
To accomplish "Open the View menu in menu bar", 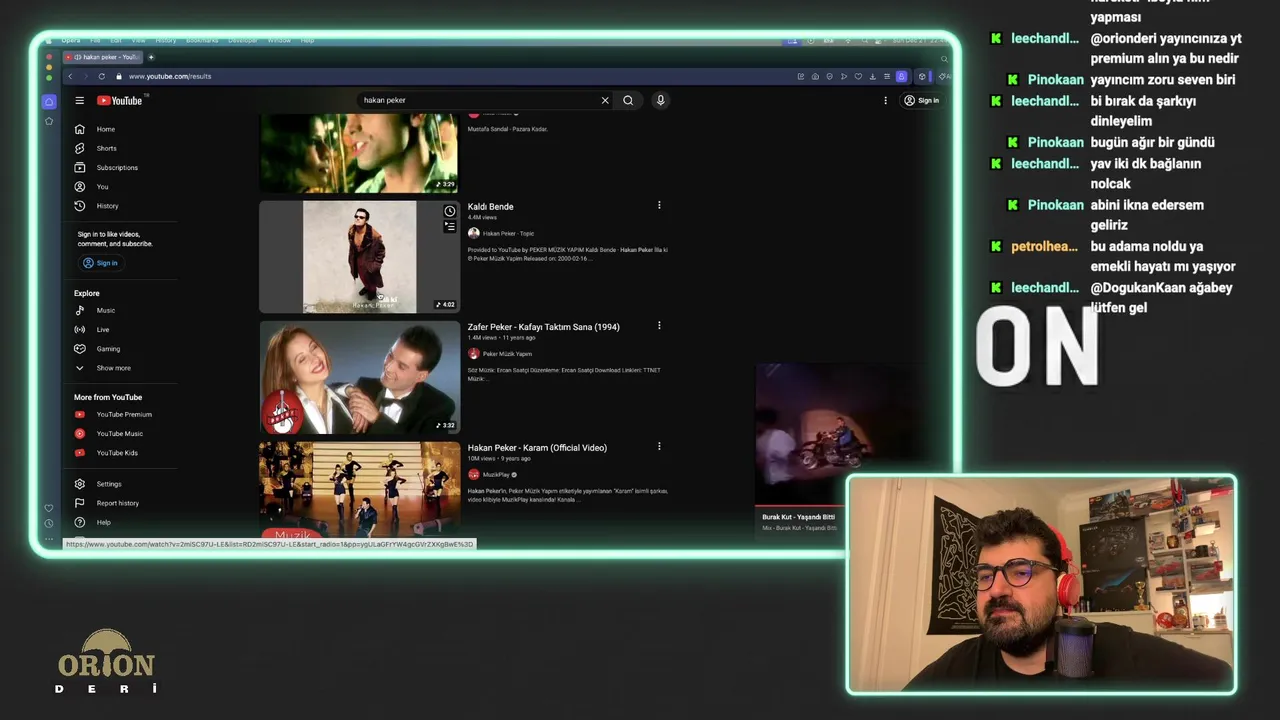I will coord(139,40).
